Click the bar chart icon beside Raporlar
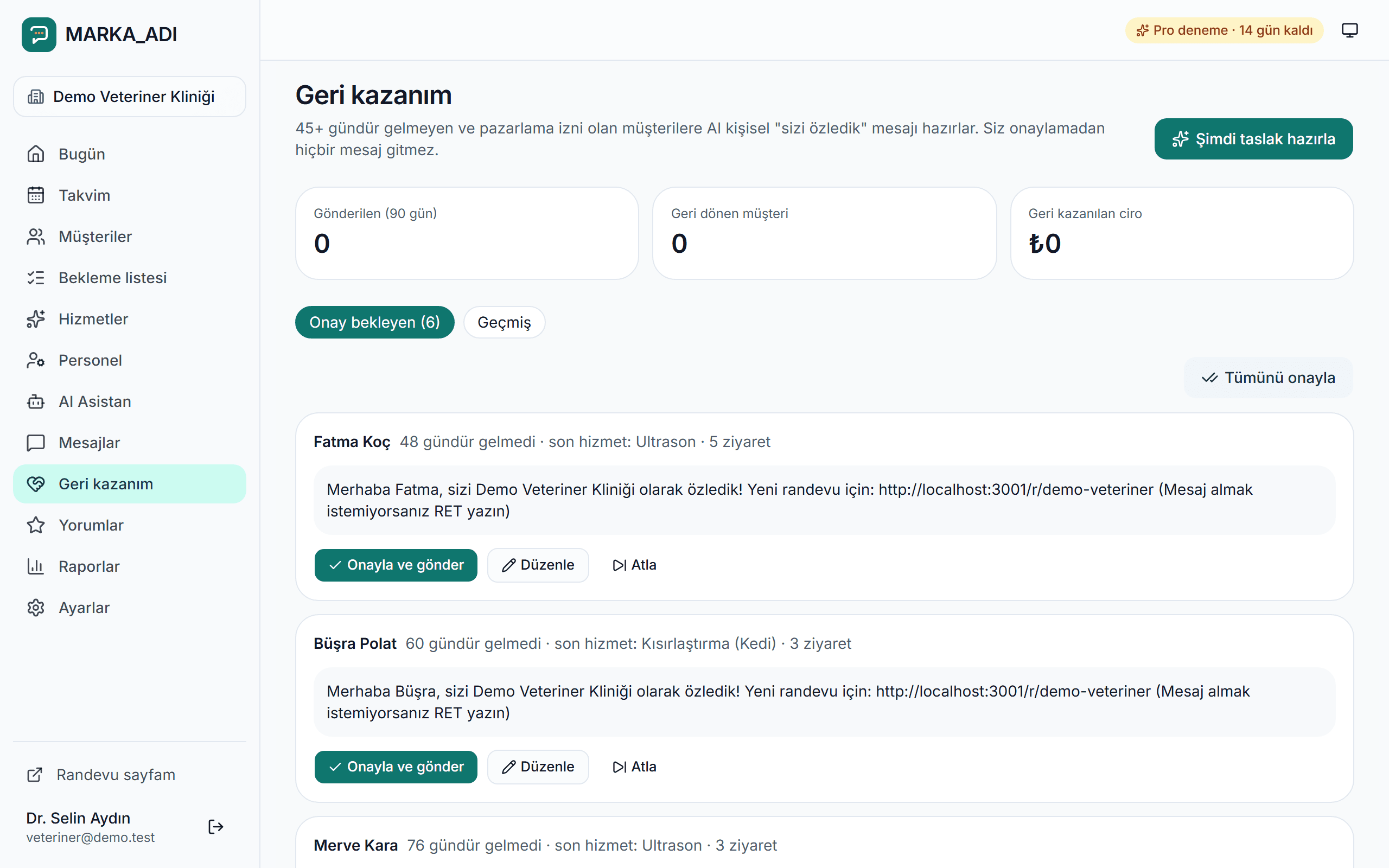 point(36,566)
